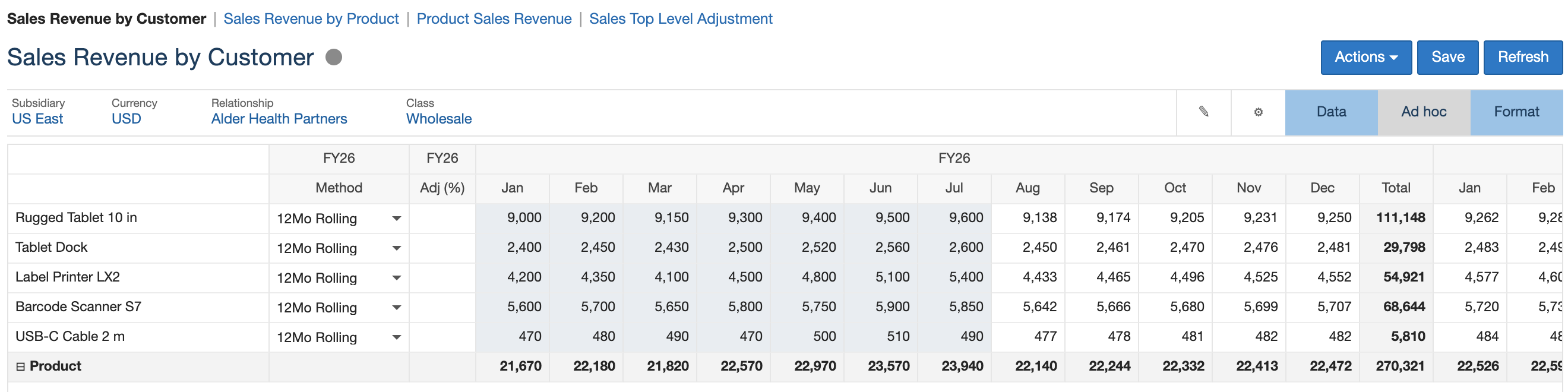Click the Total column header
1568x392 pixels.
[1396, 188]
